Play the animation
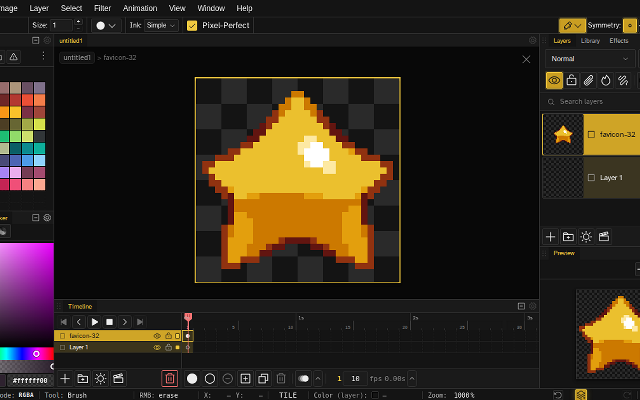Viewport: 640px width, 400px height. coord(94,322)
